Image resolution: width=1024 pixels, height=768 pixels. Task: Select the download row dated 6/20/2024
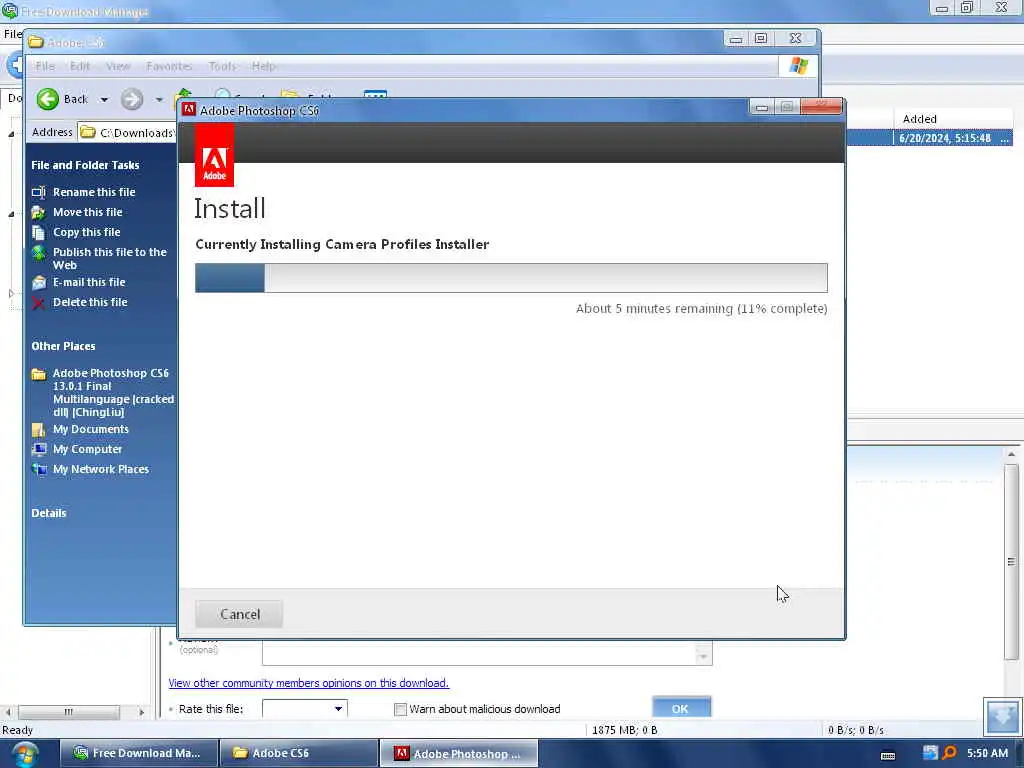click(x=930, y=138)
